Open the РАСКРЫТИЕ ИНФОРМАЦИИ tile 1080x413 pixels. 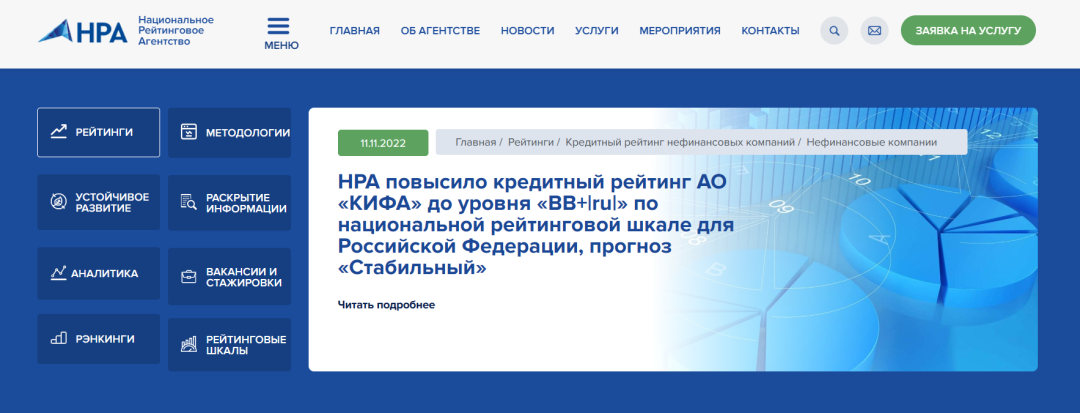pos(229,202)
